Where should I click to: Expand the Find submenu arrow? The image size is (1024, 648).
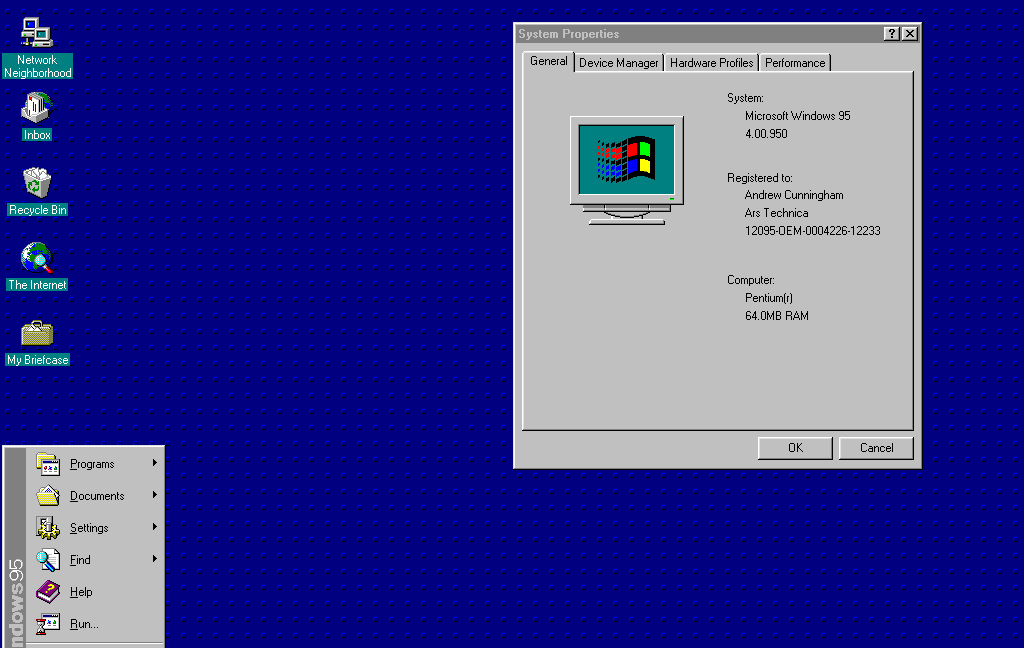click(155, 559)
